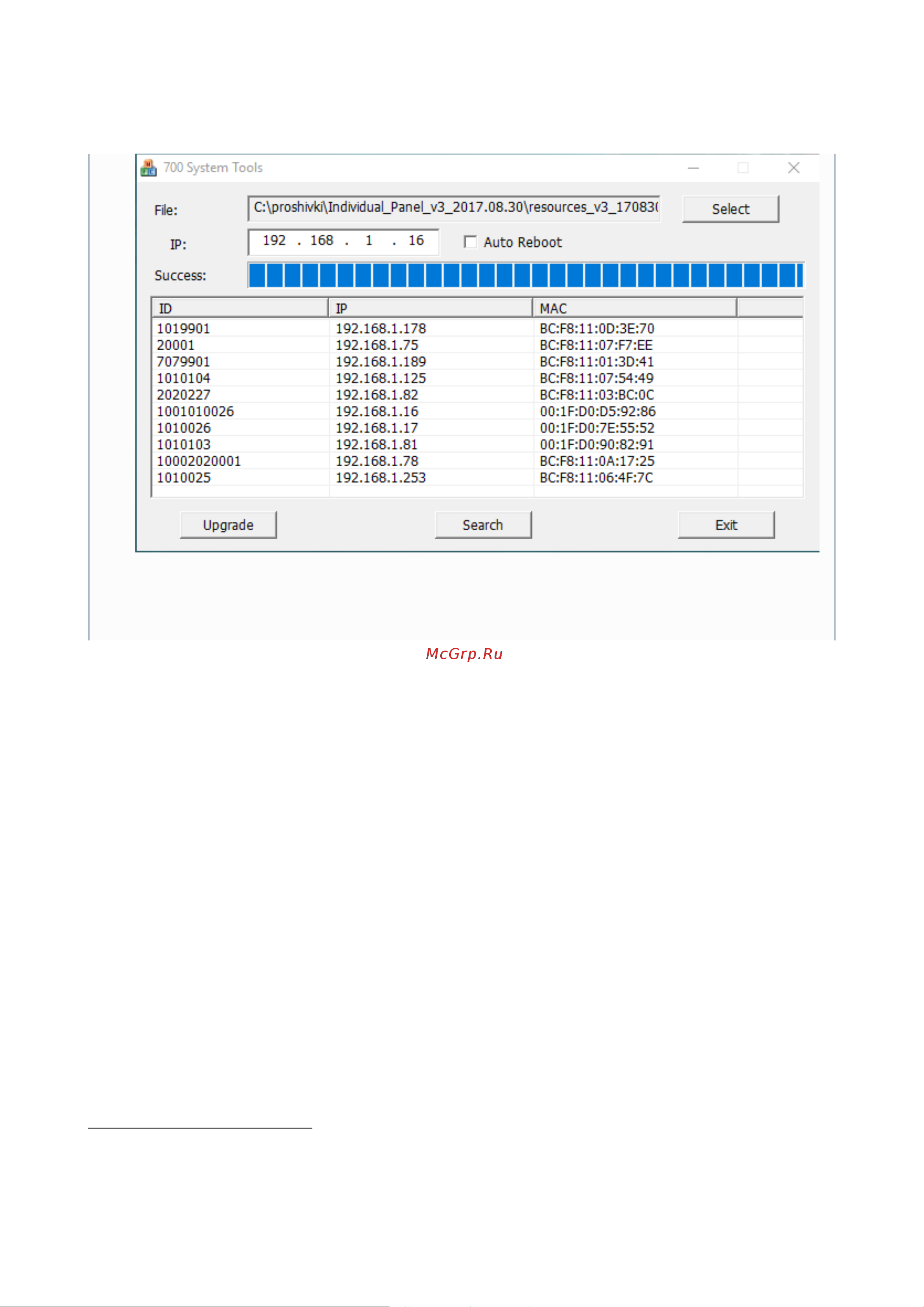Click the first IP octet 192
924x1307 pixels.
pyautogui.click(x=274, y=241)
